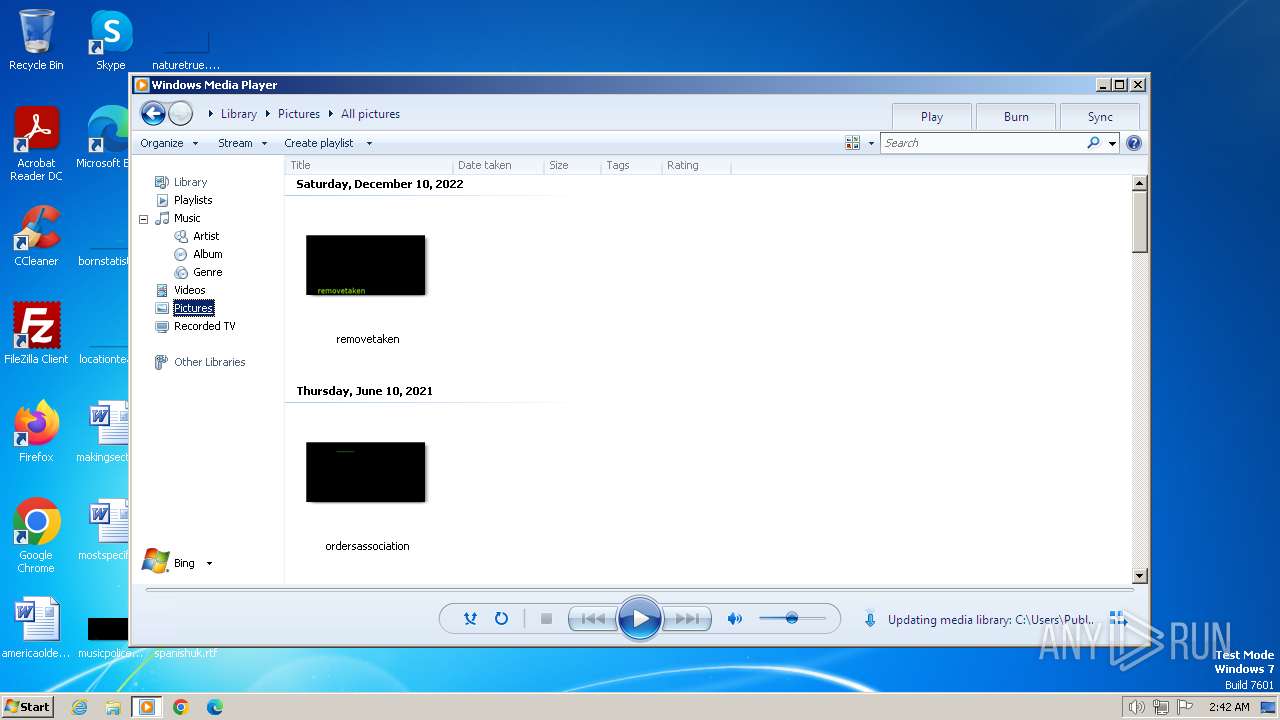
Task: Focus the library Search field
Action: [x=982, y=143]
